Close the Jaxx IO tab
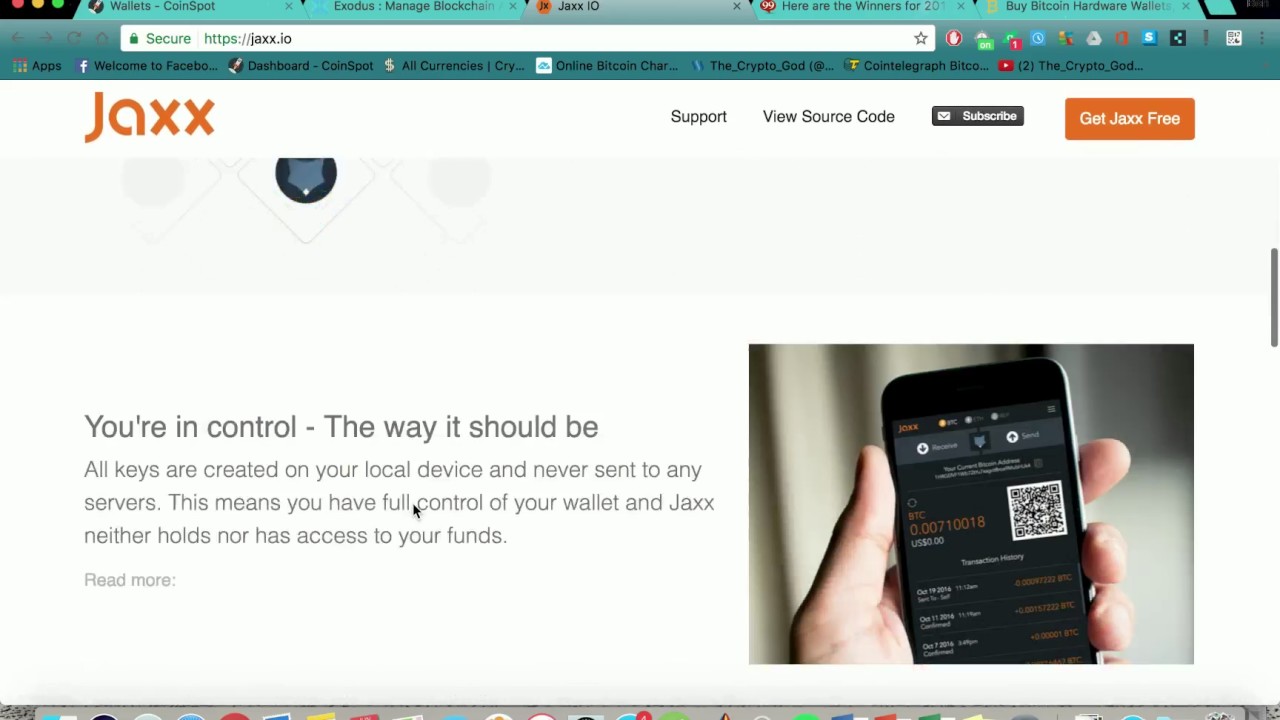Image resolution: width=1280 pixels, height=720 pixels. tap(737, 6)
